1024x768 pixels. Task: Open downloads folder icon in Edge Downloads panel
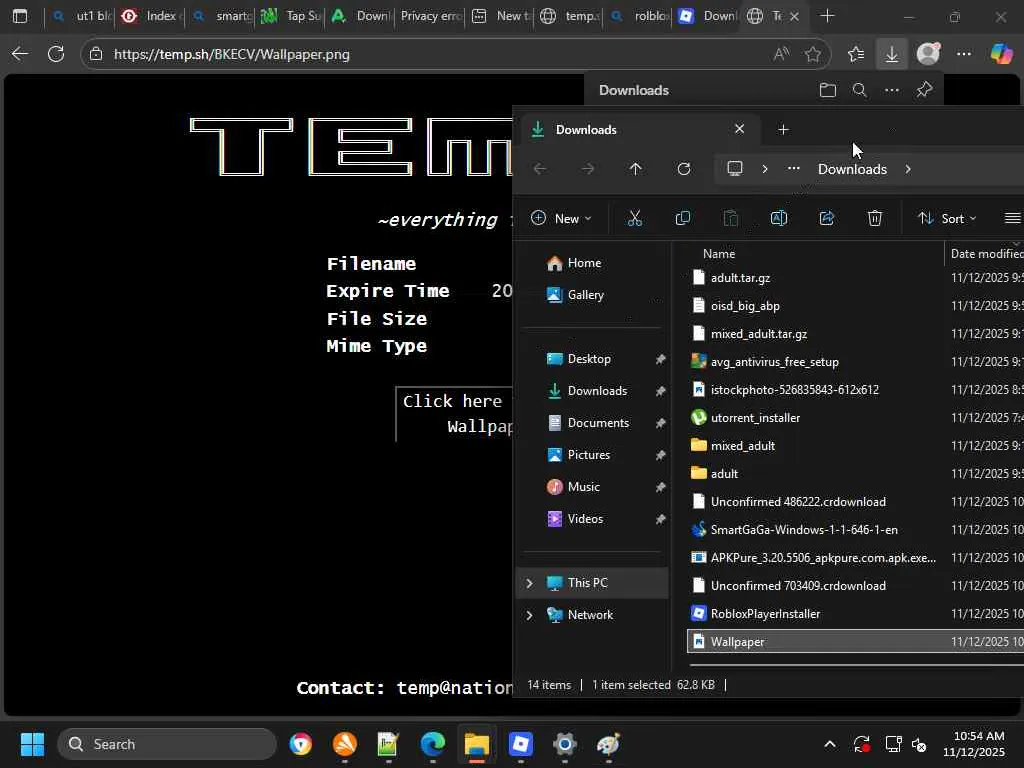827,90
